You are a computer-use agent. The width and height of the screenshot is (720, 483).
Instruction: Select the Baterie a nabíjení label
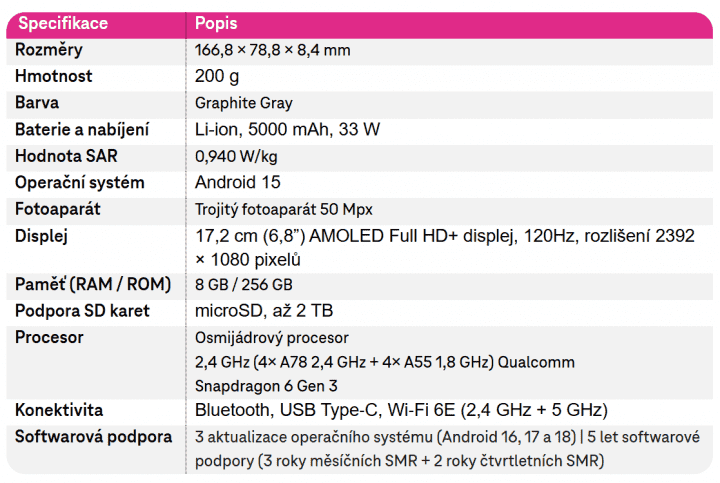point(82,129)
